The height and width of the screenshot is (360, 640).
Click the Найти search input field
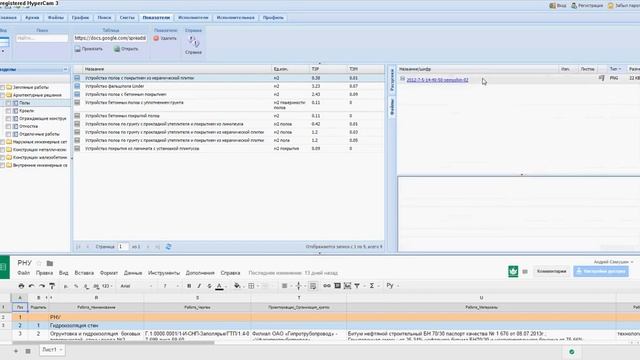click(x=42, y=38)
